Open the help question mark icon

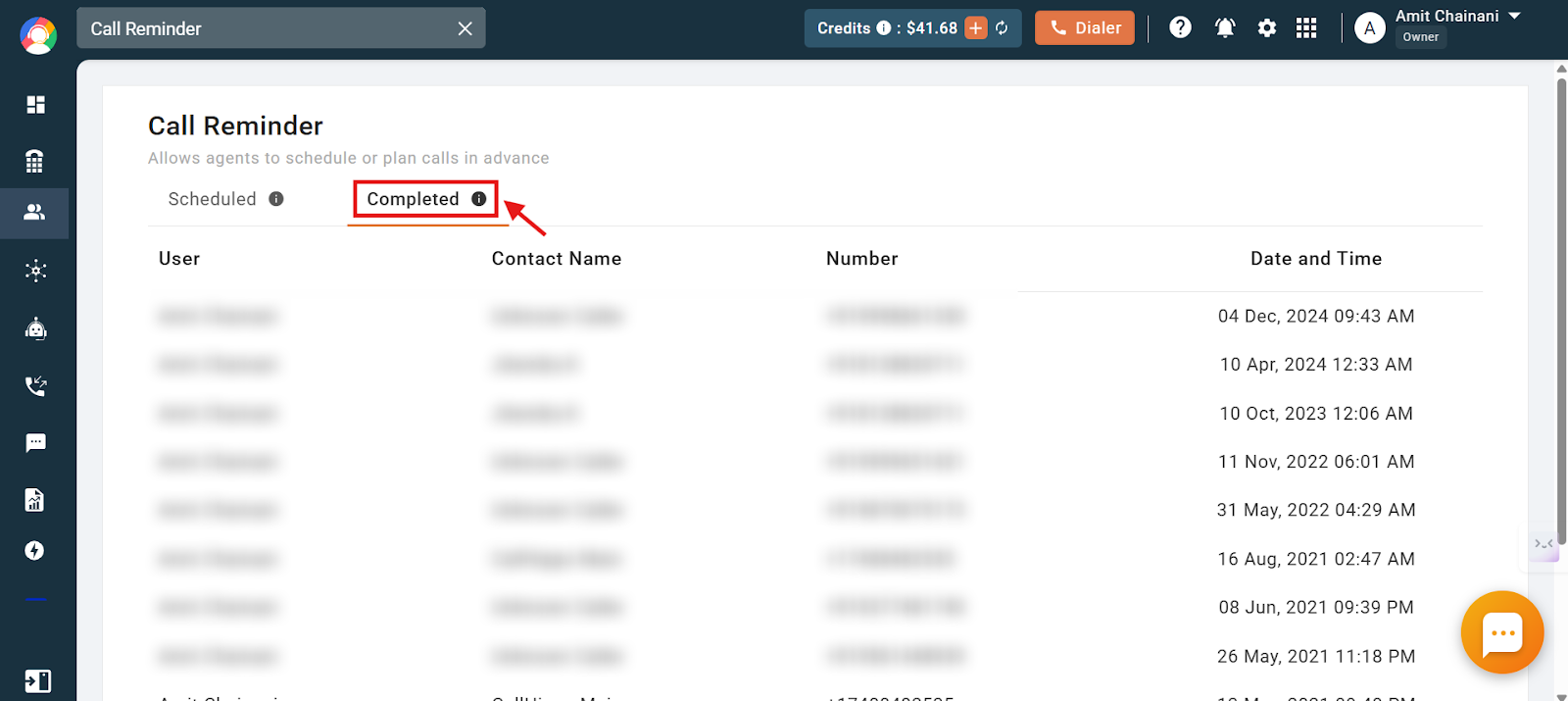[x=1181, y=27]
